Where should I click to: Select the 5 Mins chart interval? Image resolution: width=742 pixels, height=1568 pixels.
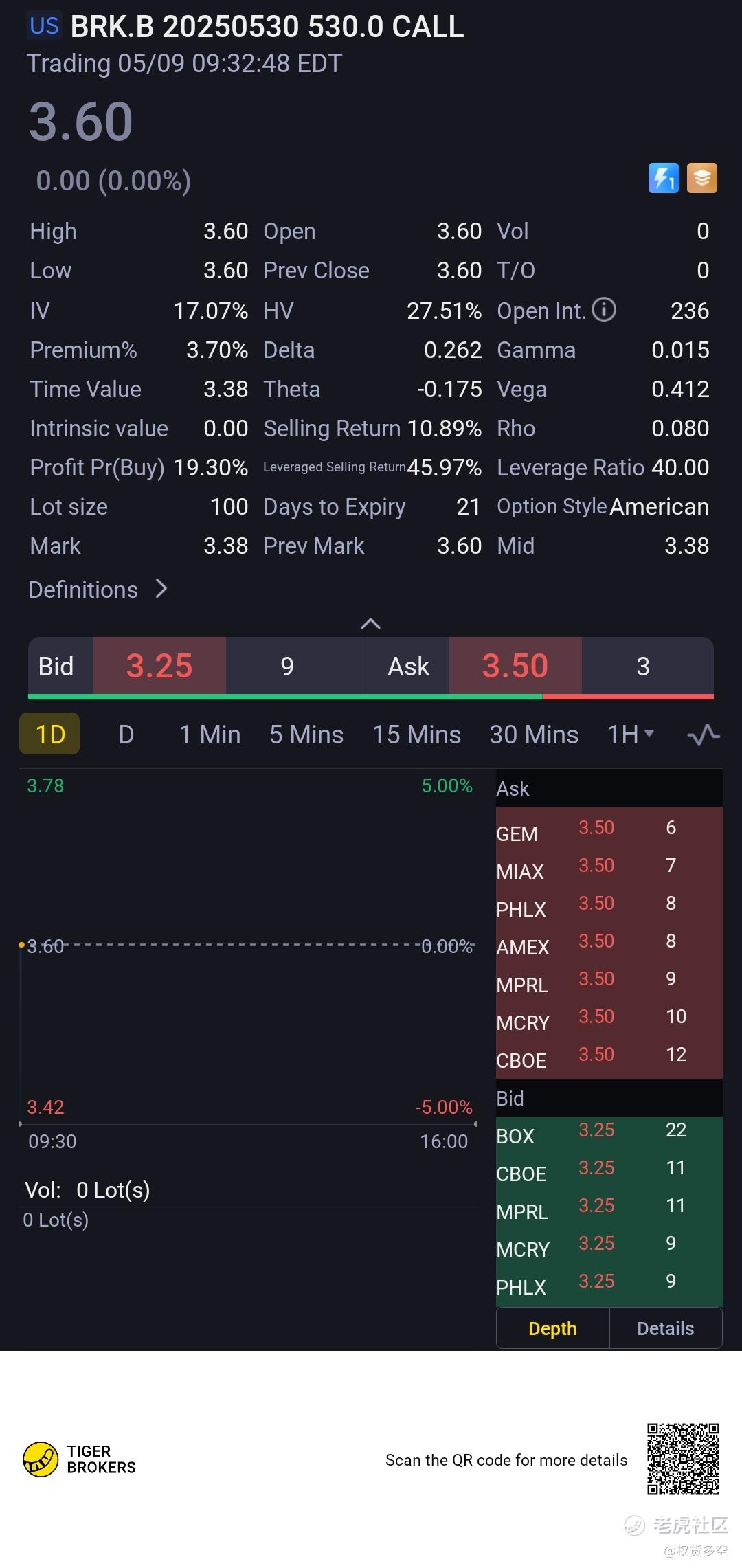coord(306,735)
